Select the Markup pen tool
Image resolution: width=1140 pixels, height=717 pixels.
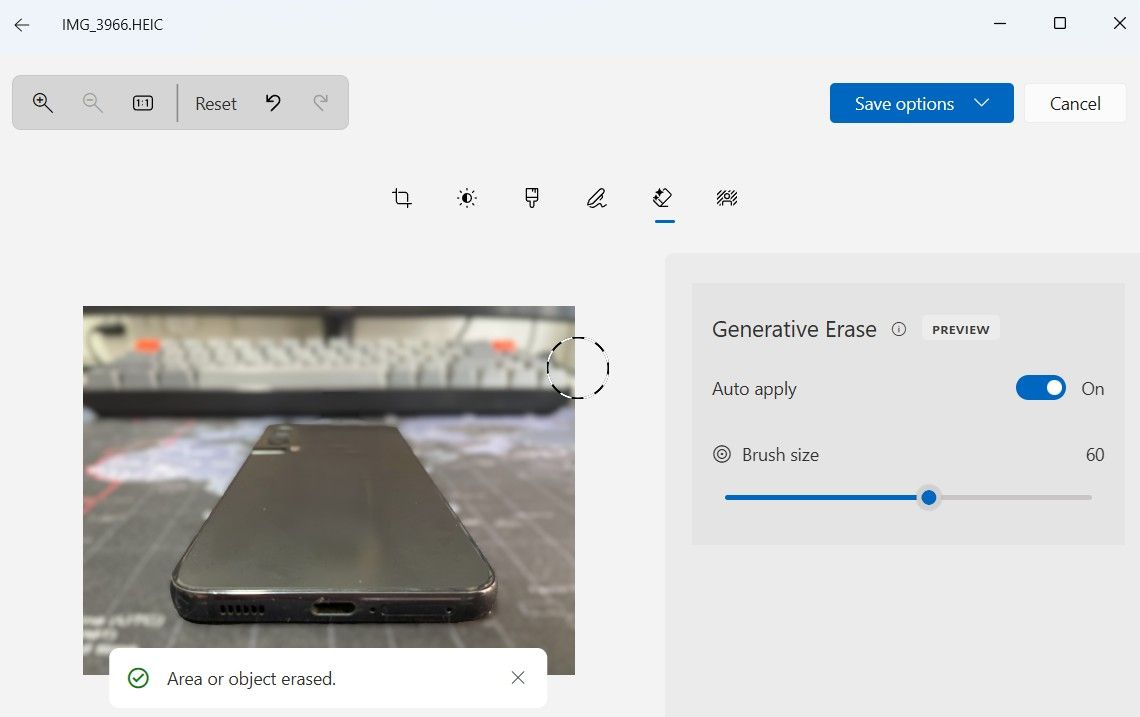pyautogui.click(x=597, y=198)
